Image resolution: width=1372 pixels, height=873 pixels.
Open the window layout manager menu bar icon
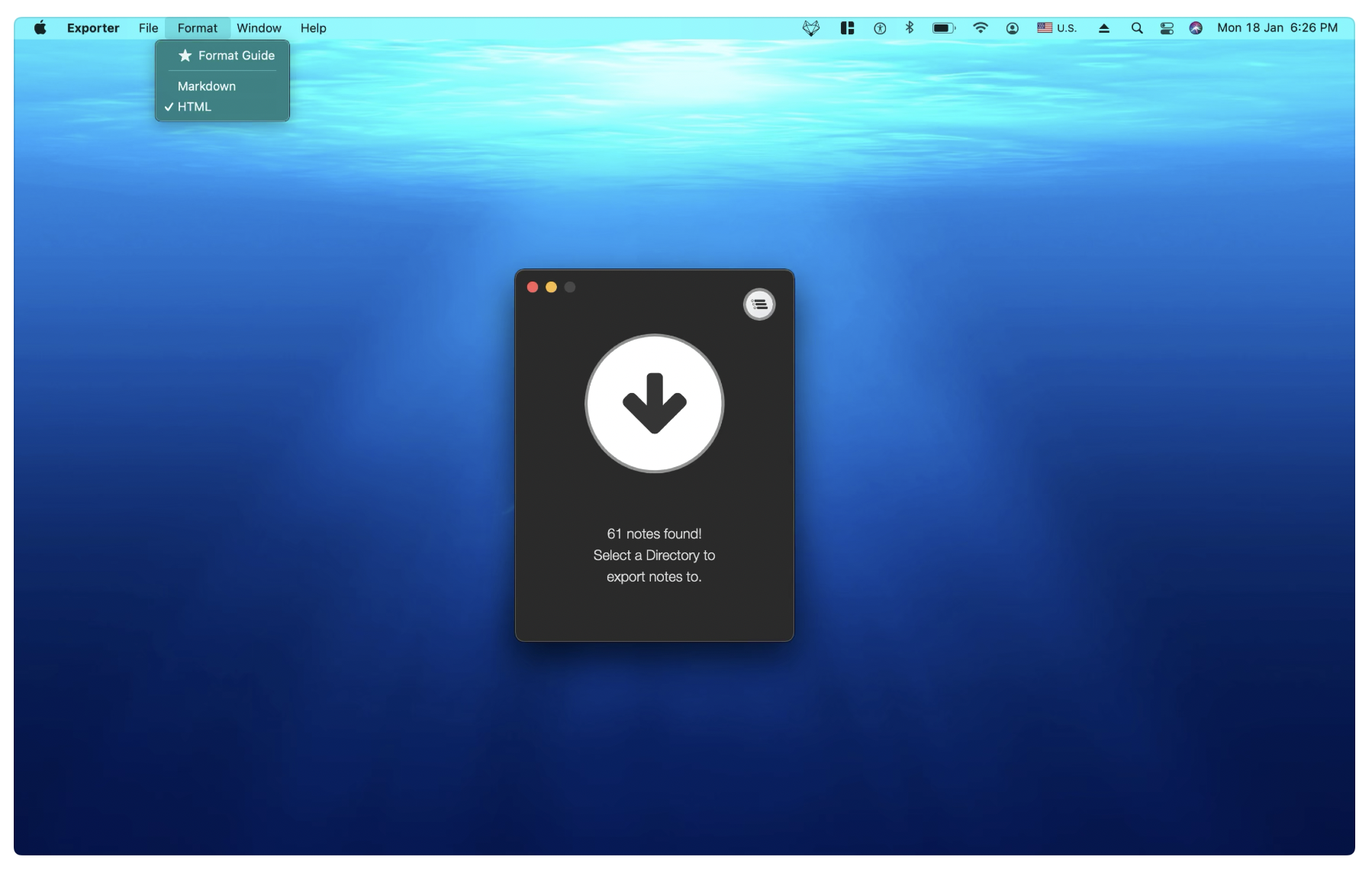pyautogui.click(x=847, y=28)
